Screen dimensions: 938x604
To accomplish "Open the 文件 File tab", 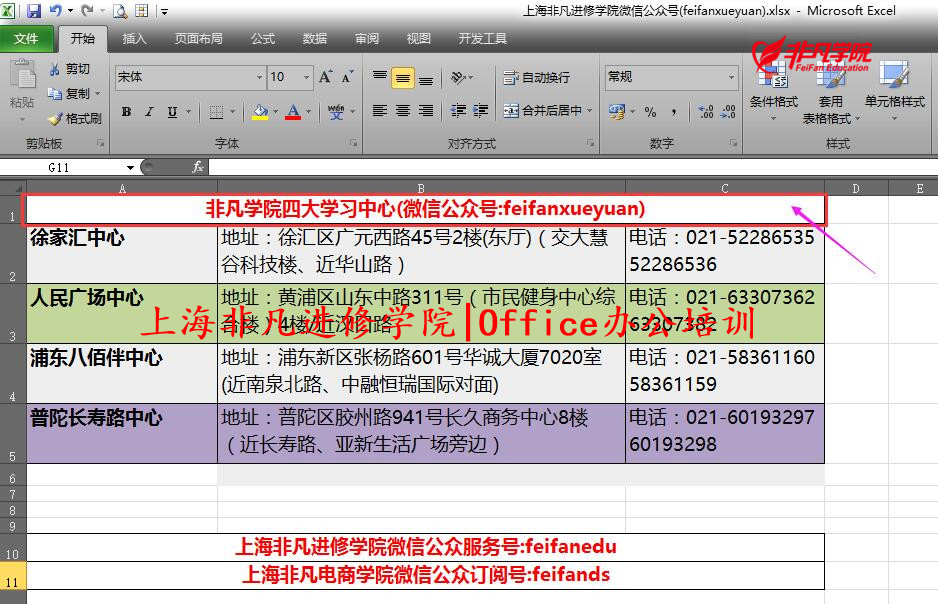I will point(26,39).
